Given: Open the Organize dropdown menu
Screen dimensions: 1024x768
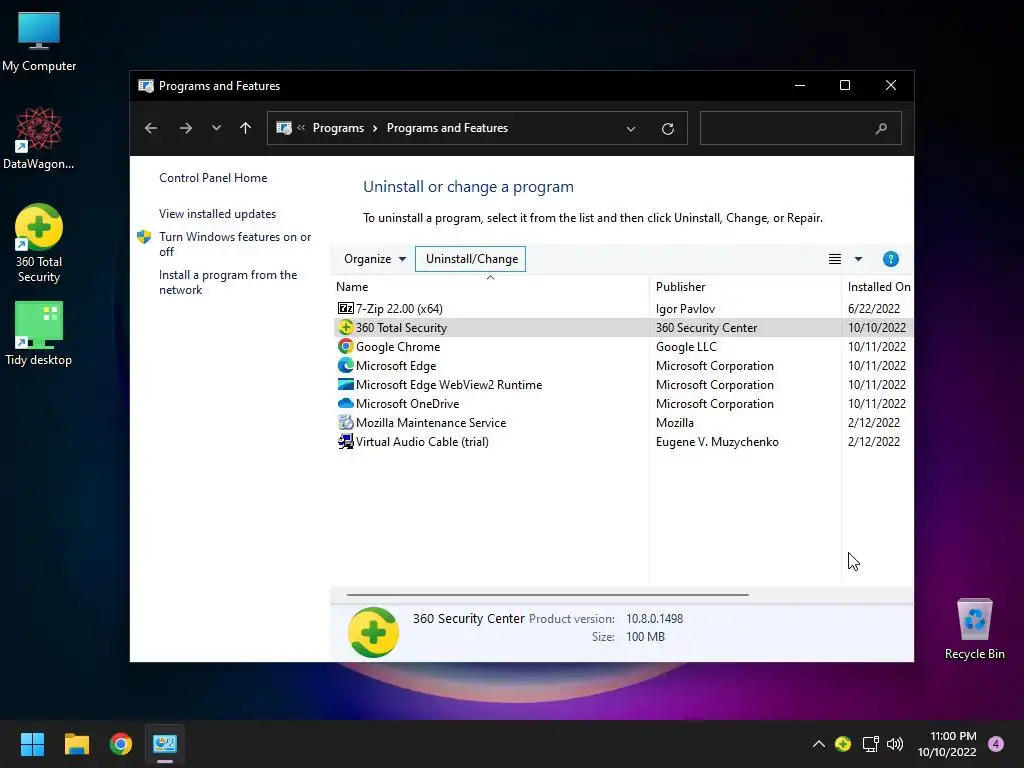Looking at the screenshot, I should [x=375, y=259].
